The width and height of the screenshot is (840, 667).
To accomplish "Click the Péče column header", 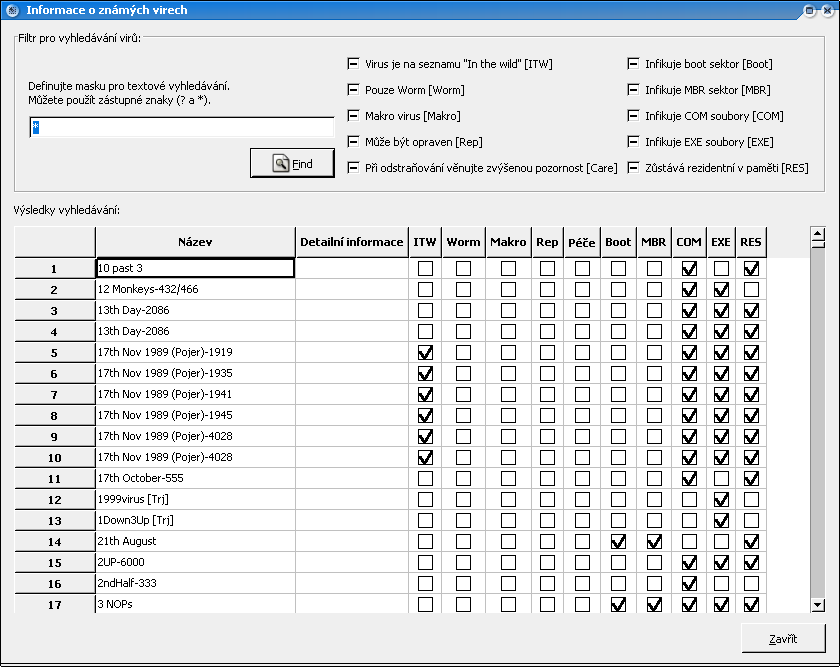I will coord(582,242).
